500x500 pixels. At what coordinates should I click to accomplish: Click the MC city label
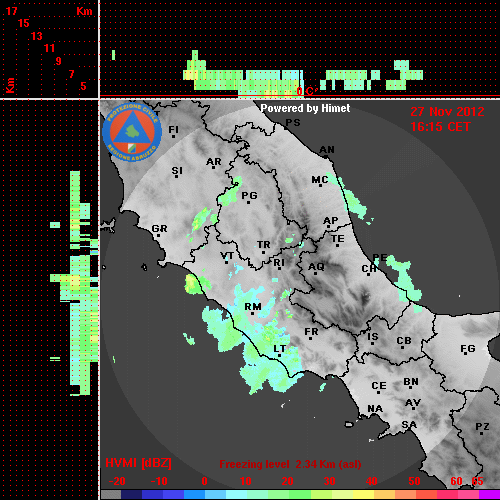320,180
